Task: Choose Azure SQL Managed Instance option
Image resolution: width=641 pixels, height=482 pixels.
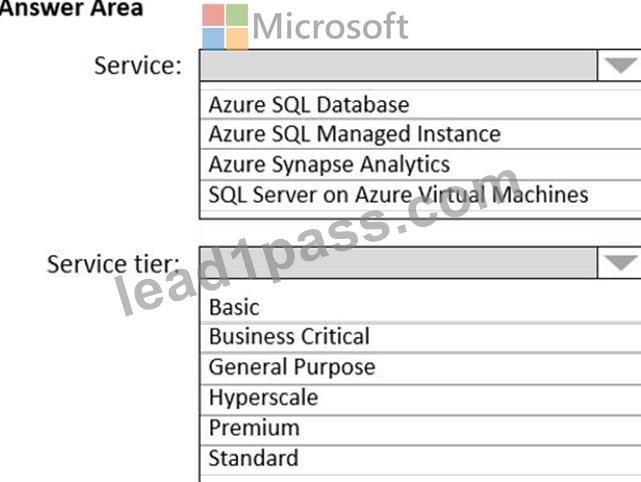Action: point(421,134)
